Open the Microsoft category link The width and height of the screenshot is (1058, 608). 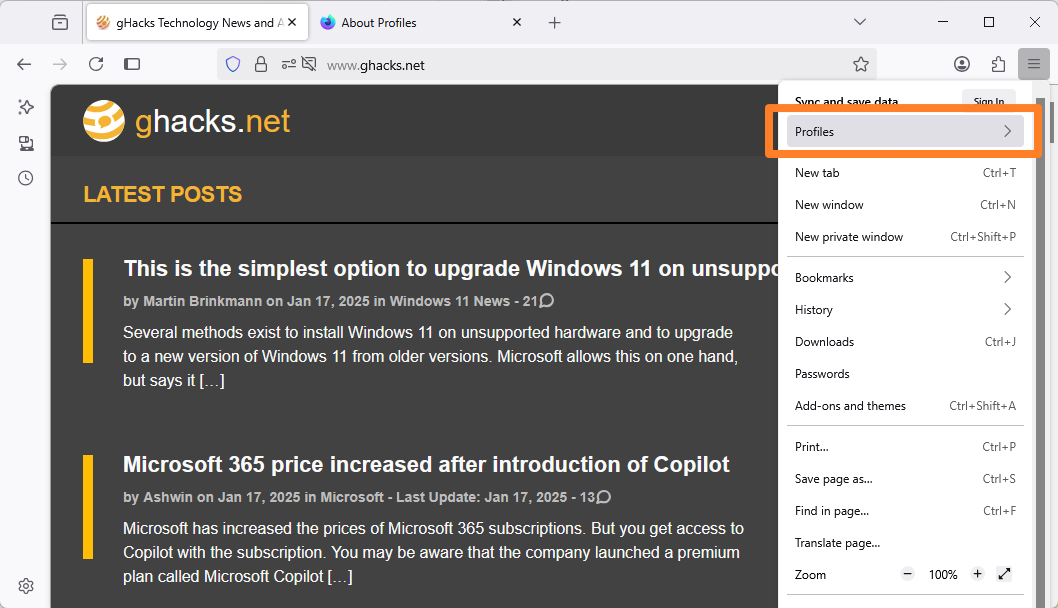coord(352,497)
